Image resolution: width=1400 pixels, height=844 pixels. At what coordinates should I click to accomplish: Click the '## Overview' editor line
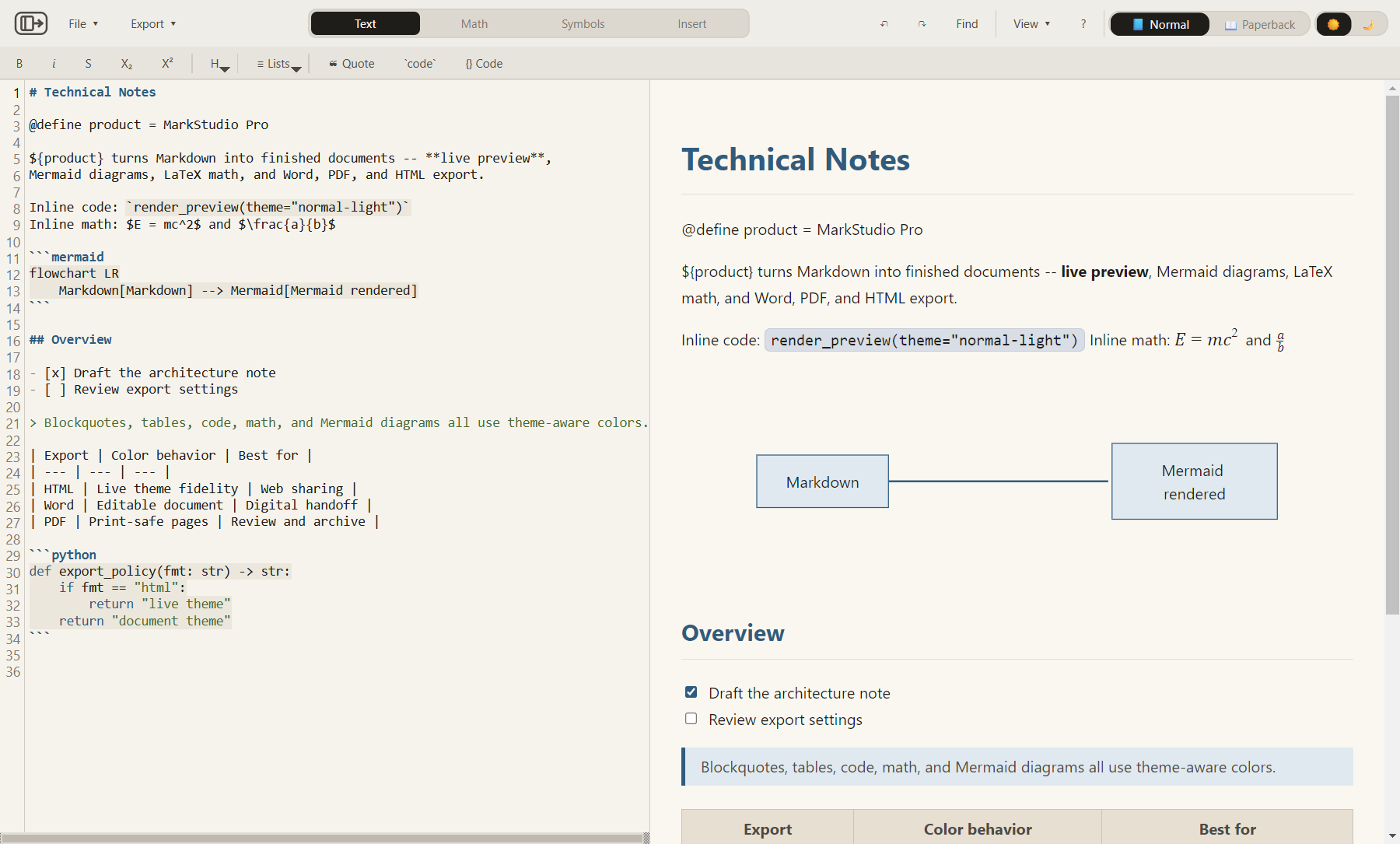click(x=71, y=339)
